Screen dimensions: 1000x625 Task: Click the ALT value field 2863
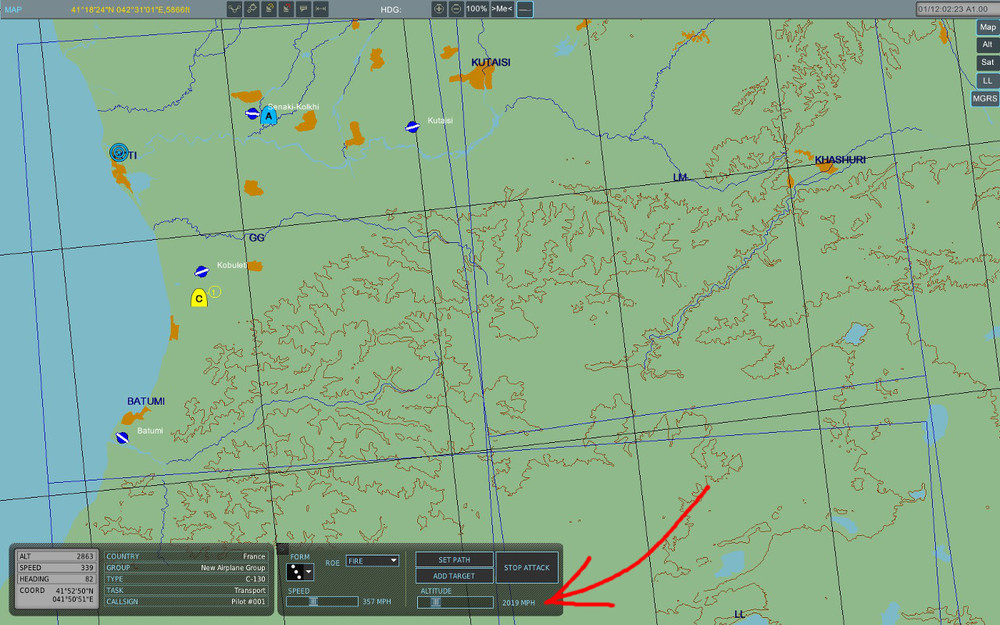pos(57,556)
